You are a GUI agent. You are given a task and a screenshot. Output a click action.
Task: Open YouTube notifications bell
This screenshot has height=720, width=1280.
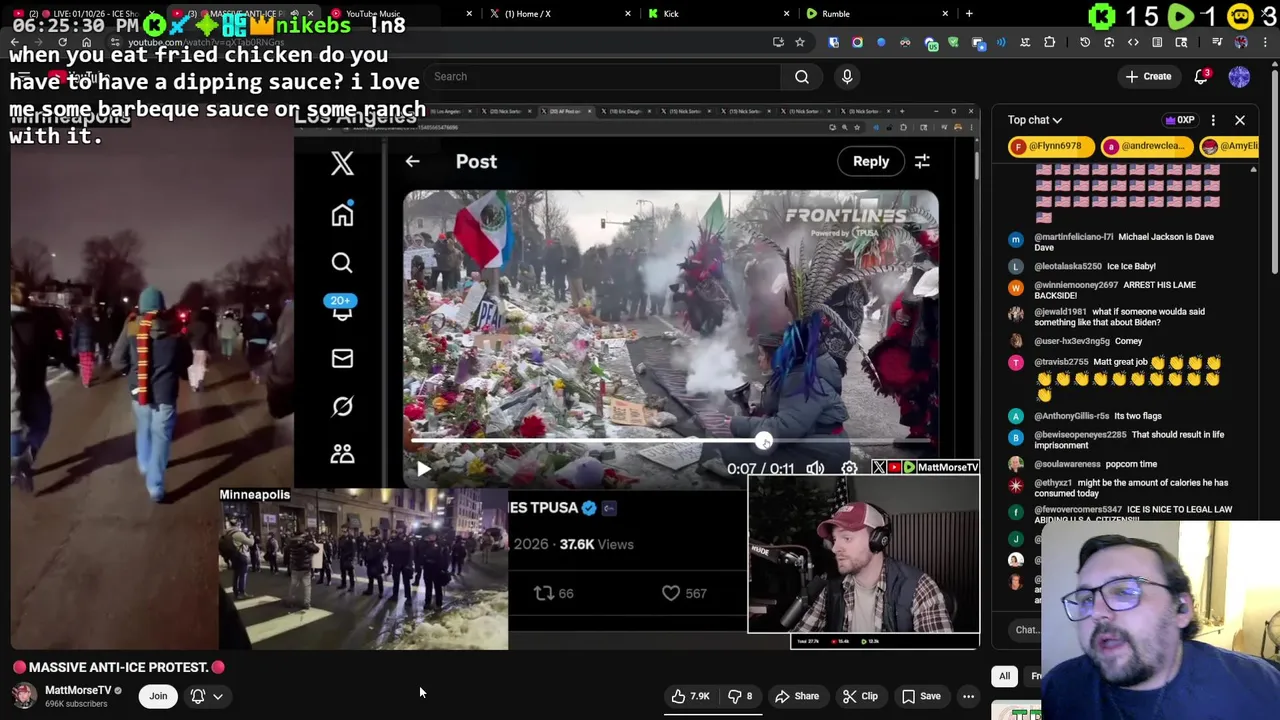click(x=1202, y=77)
